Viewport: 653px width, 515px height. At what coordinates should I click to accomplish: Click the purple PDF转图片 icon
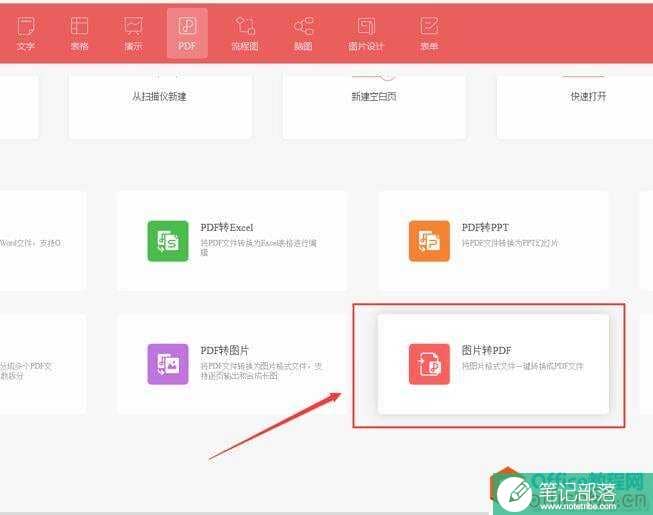click(x=168, y=364)
